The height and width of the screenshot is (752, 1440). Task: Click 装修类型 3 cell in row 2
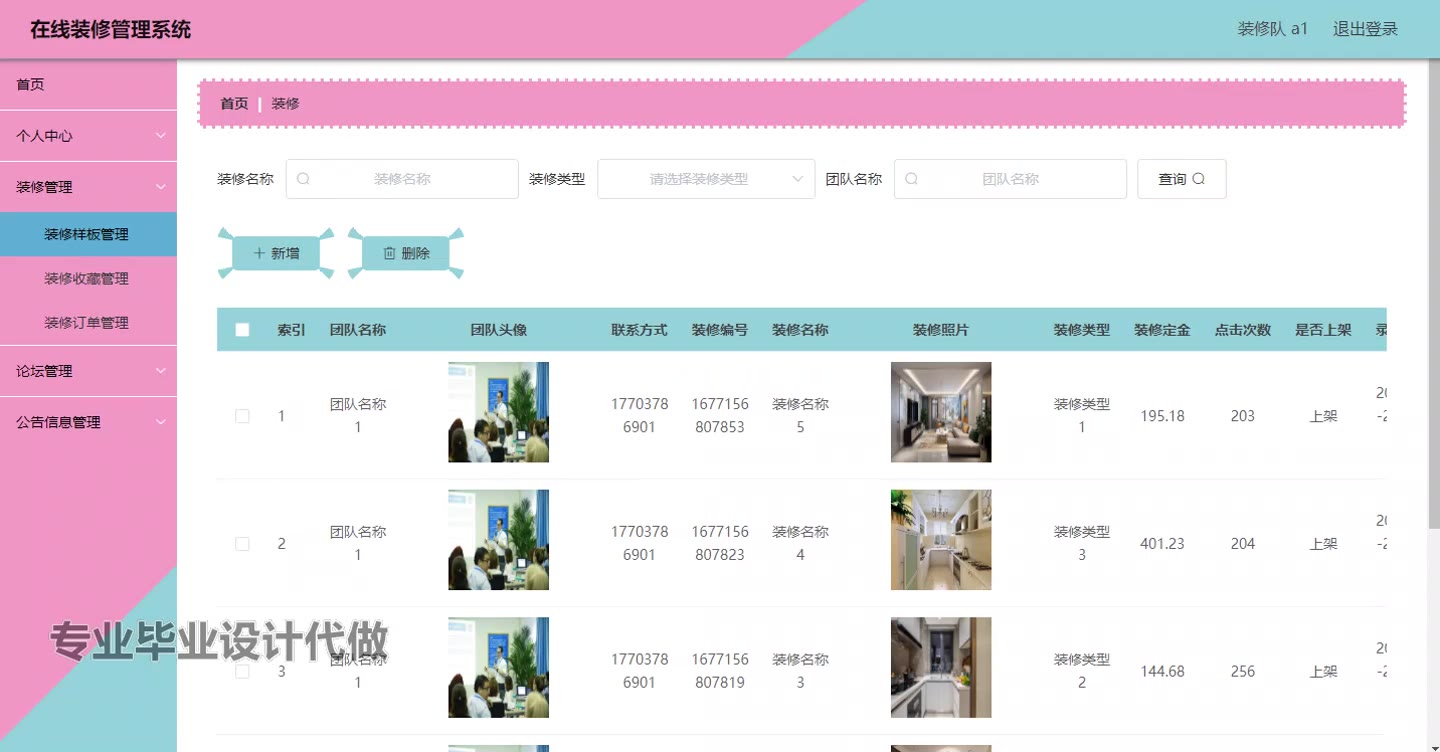click(x=1082, y=543)
